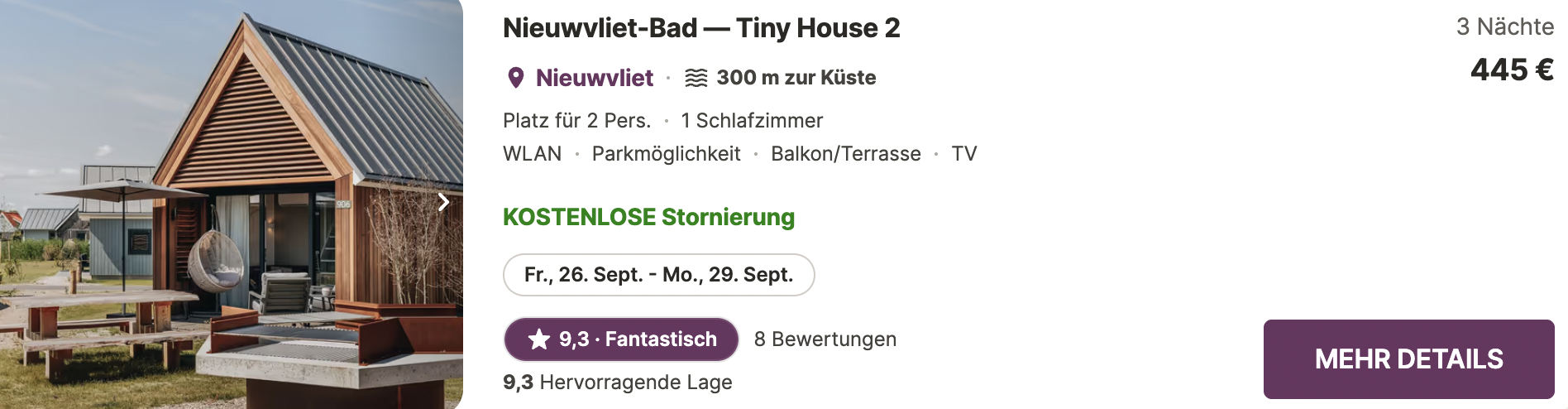Click the map pin location icon
1568x409 pixels.
515,78
